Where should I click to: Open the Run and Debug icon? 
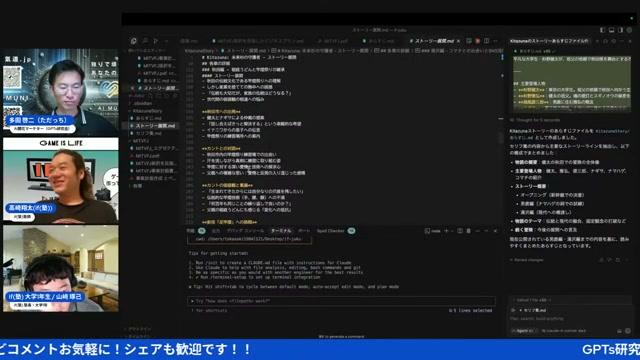156,41
